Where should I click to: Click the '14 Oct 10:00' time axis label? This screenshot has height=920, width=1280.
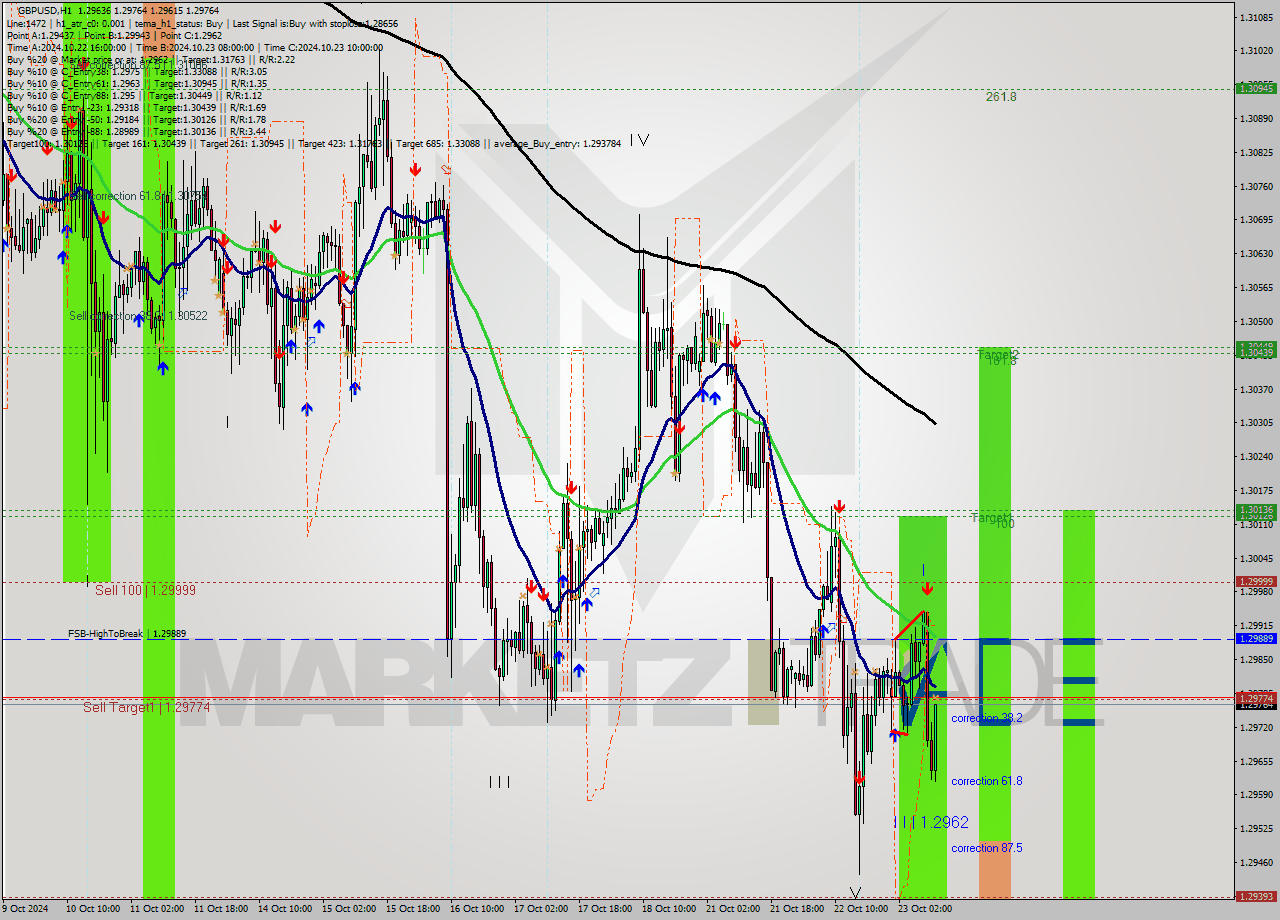[x=285, y=909]
